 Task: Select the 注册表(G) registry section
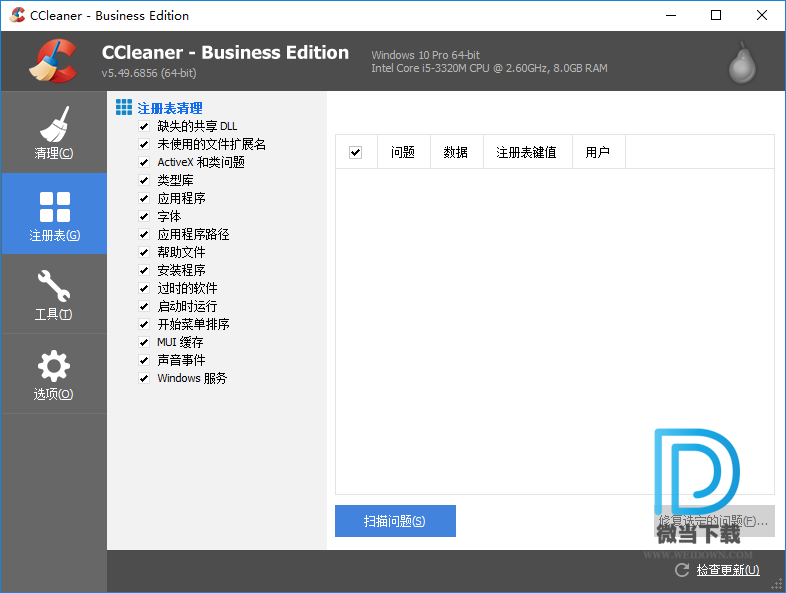coord(54,214)
